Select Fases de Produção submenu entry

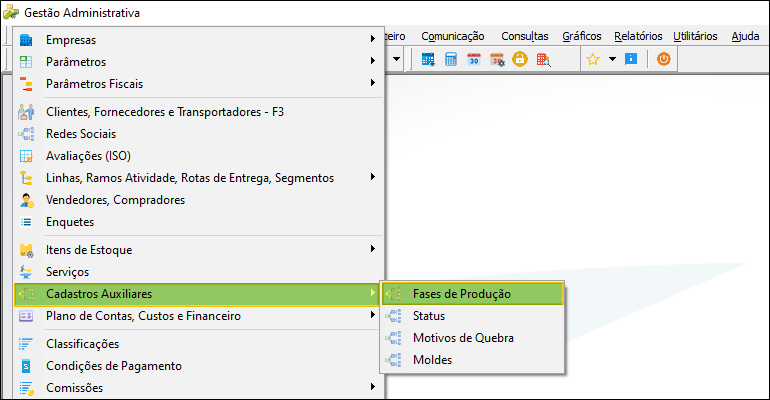click(472, 294)
